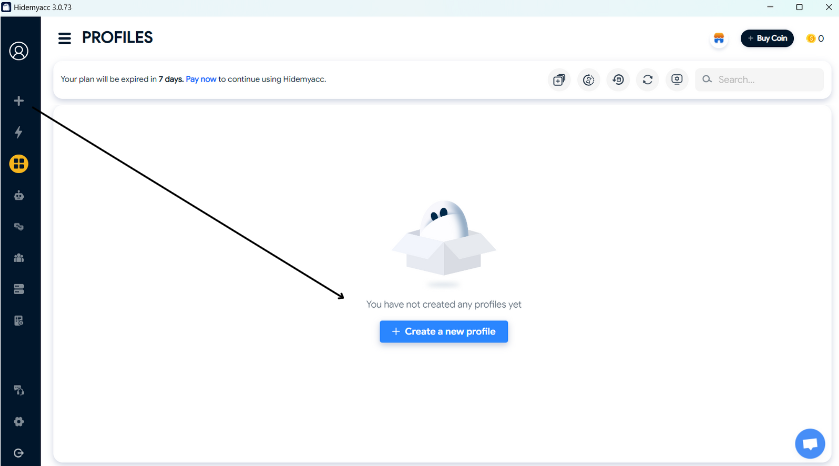Click the add-copy profile toolbar icon
The width and height of the screenshot is (839, 466).
(559, 80)
